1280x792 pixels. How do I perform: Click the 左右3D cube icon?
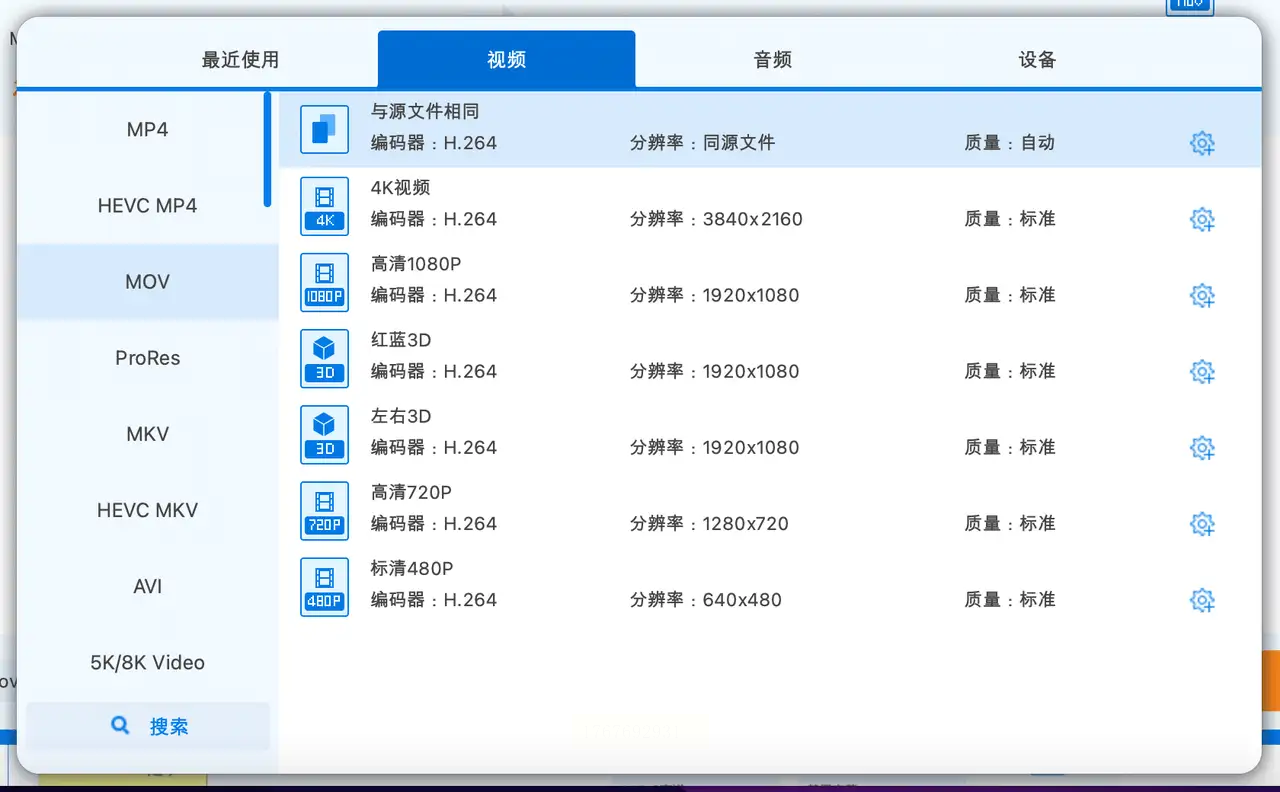pyautogui.click(x=325, y=434)
